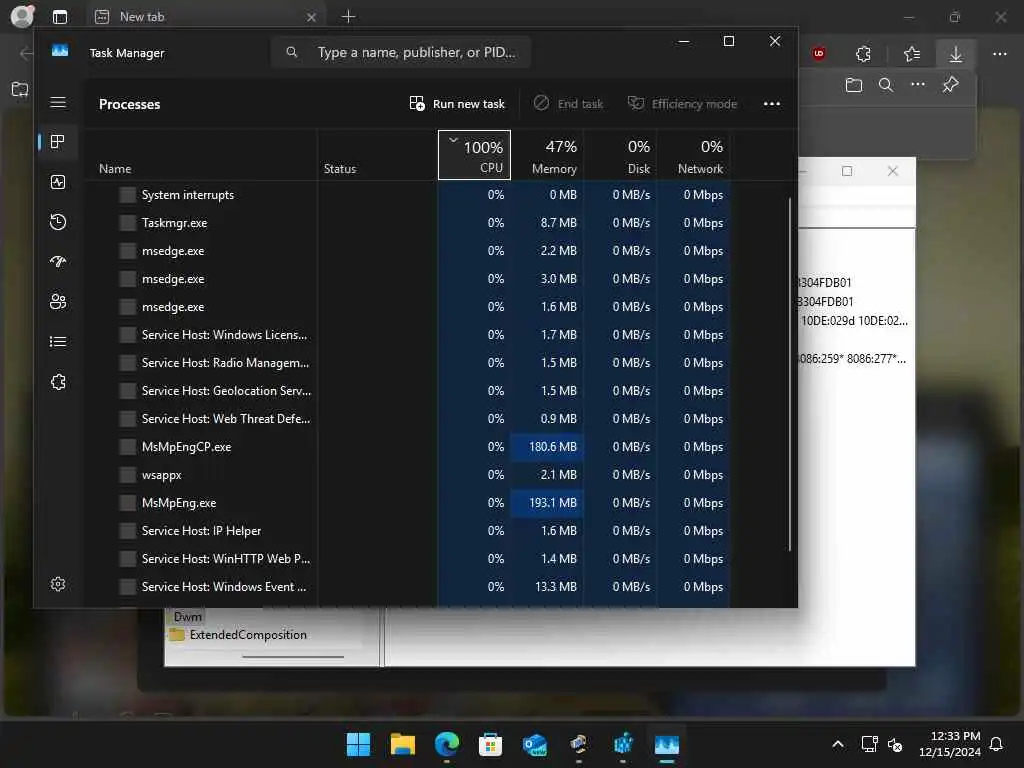1024x768 pixels.
Task: Select the System interrupts process row
Action: (x=408, y=195)
